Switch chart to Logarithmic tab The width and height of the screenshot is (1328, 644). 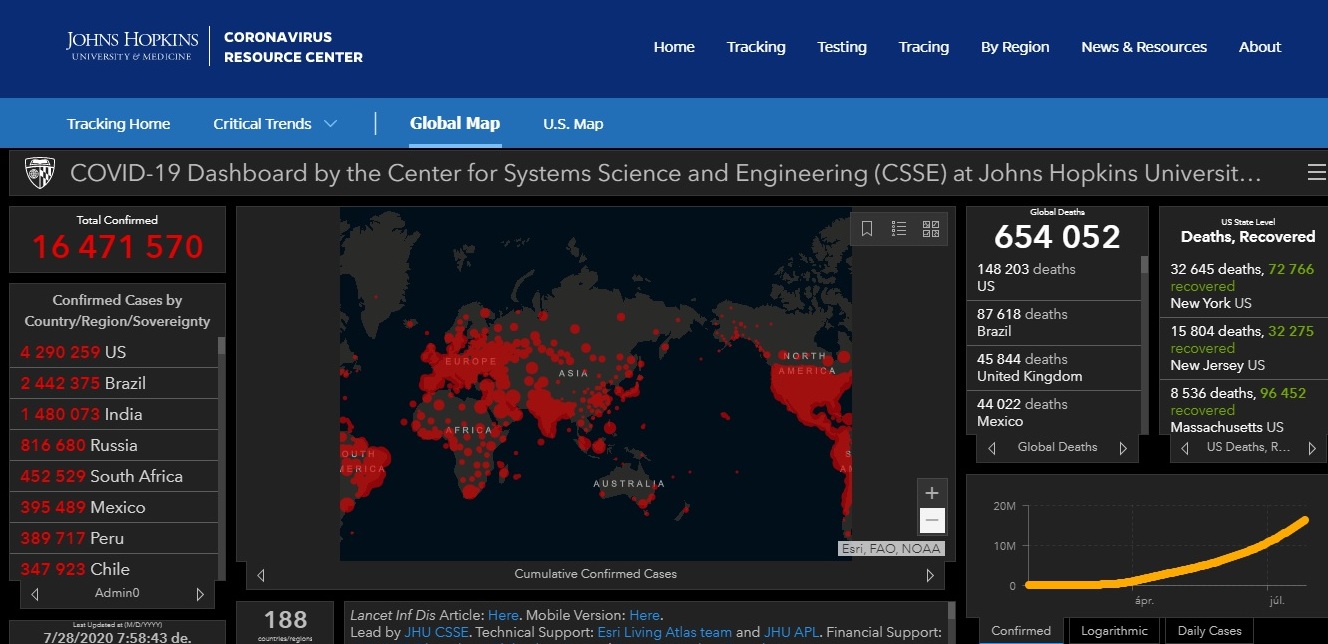point(1114,631)
